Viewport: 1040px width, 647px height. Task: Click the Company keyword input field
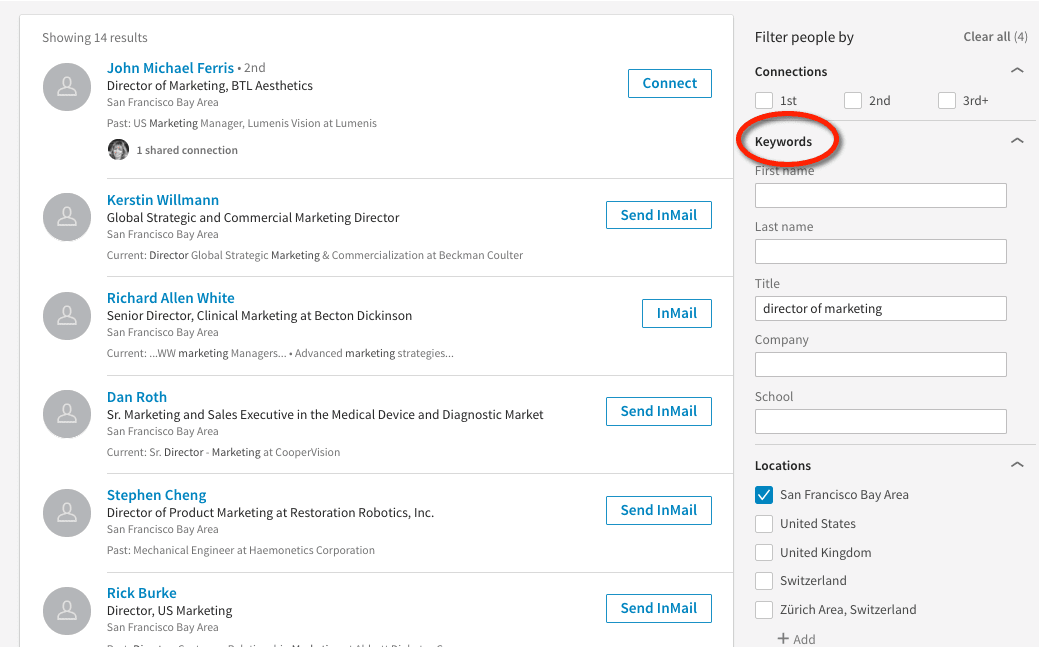coord(880,365)
